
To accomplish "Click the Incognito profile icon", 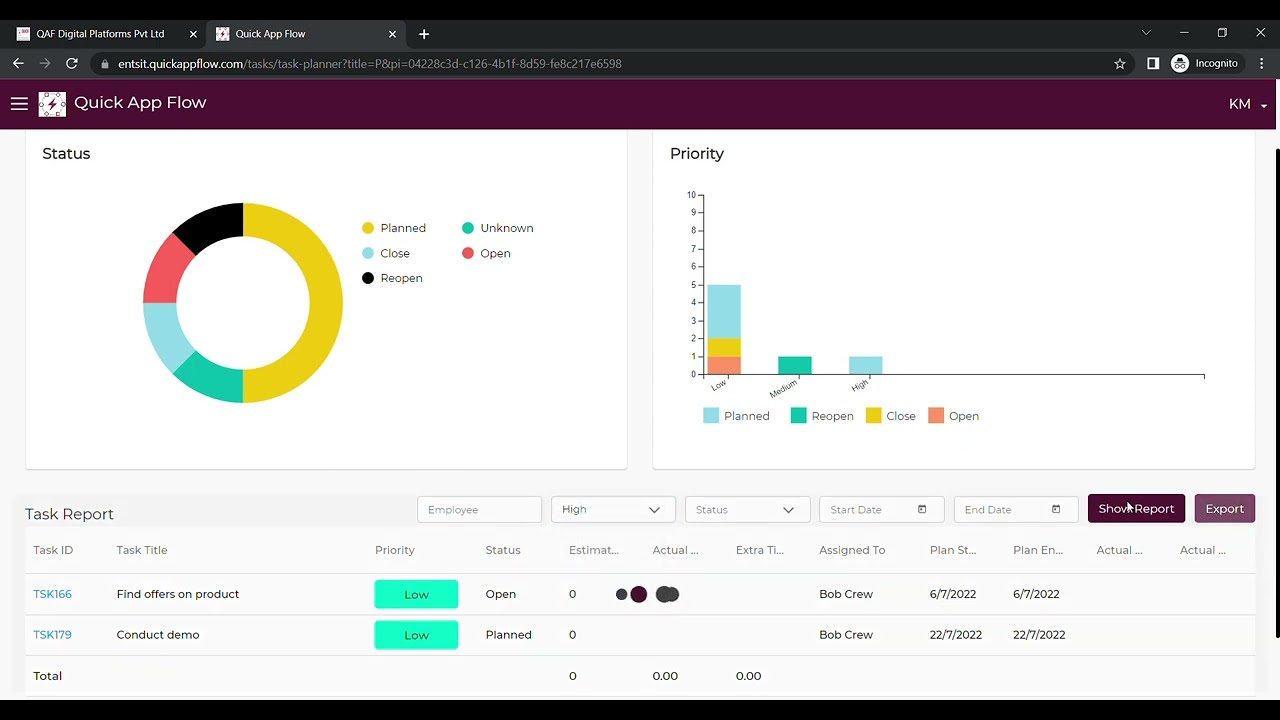I will point(1180,63).
